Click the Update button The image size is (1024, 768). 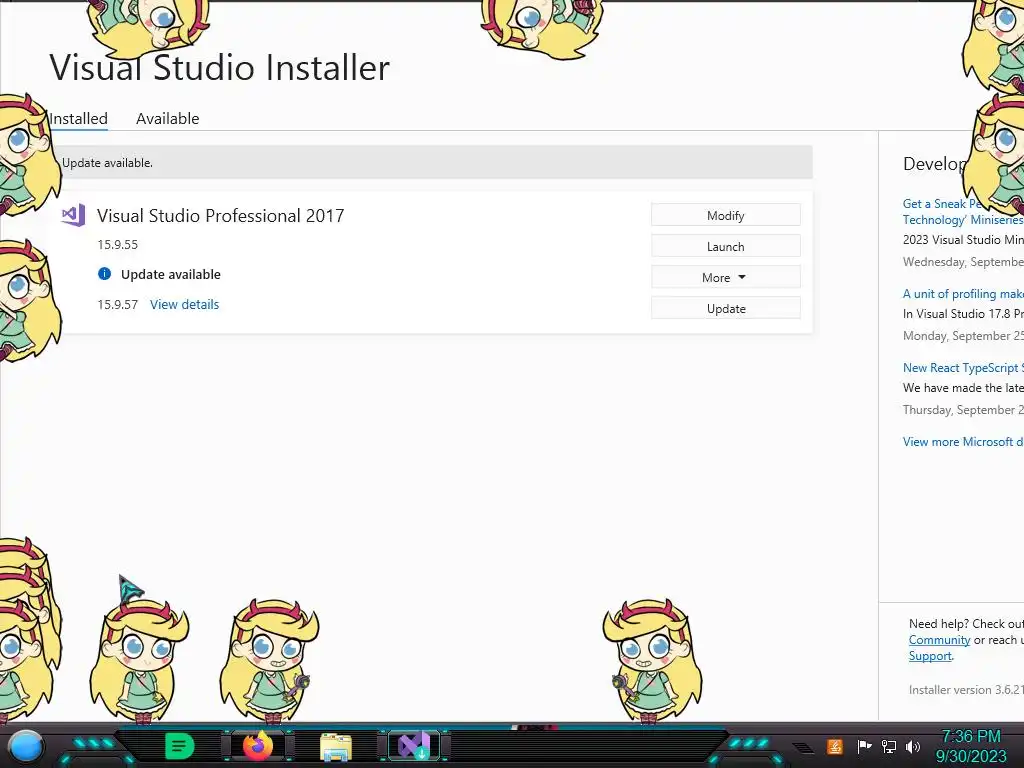726,308
